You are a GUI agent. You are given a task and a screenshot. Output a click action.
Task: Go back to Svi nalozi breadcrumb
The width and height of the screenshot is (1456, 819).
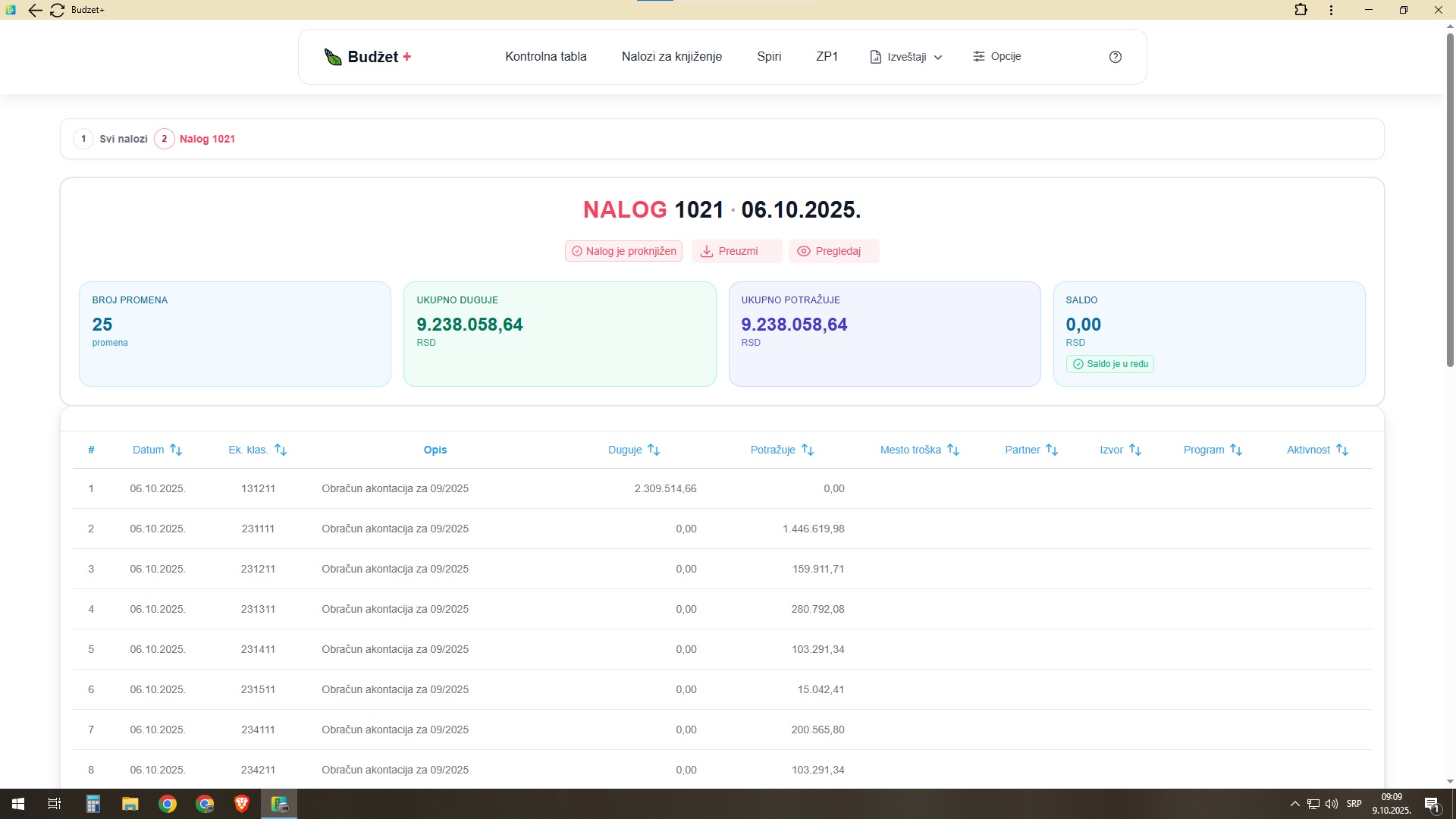(x=123, y=139)
